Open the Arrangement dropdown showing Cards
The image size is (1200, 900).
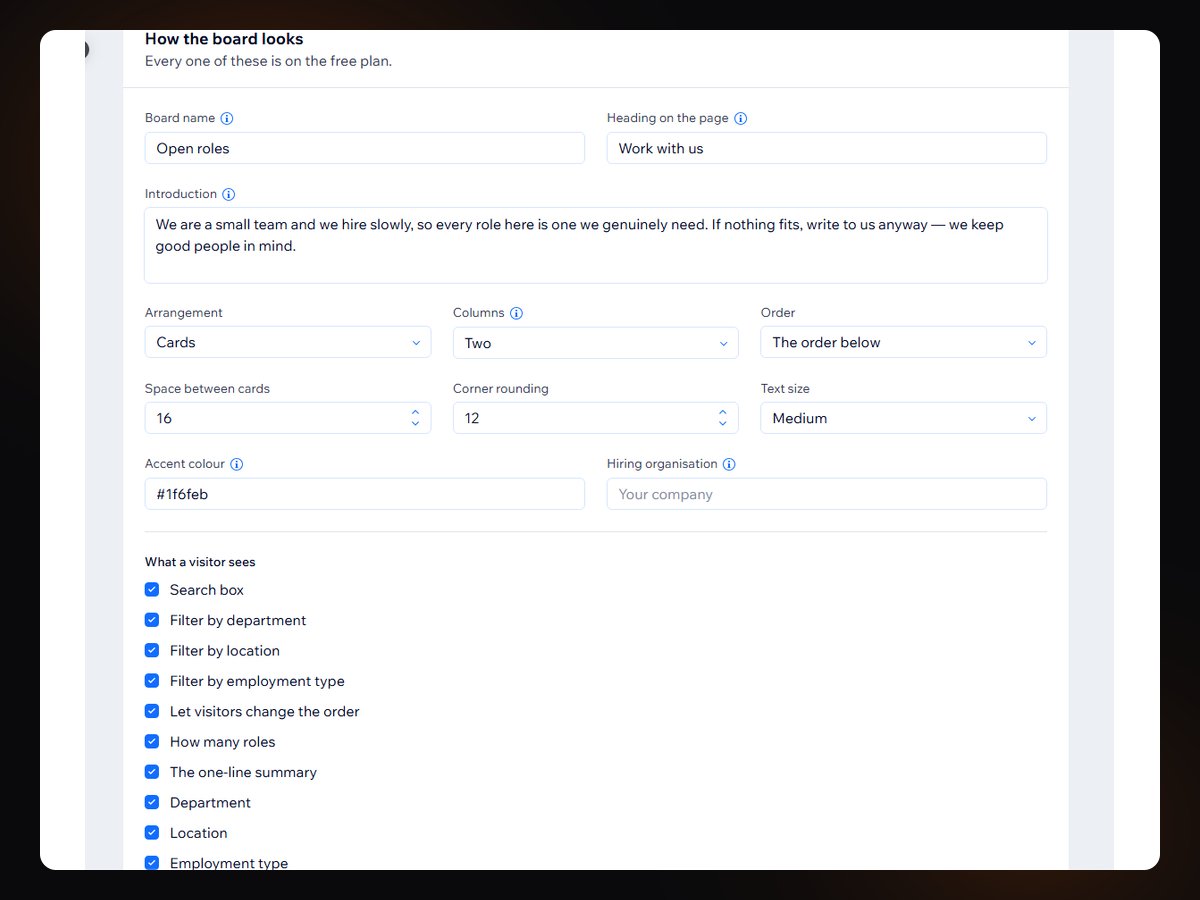(x=288, y=342)
